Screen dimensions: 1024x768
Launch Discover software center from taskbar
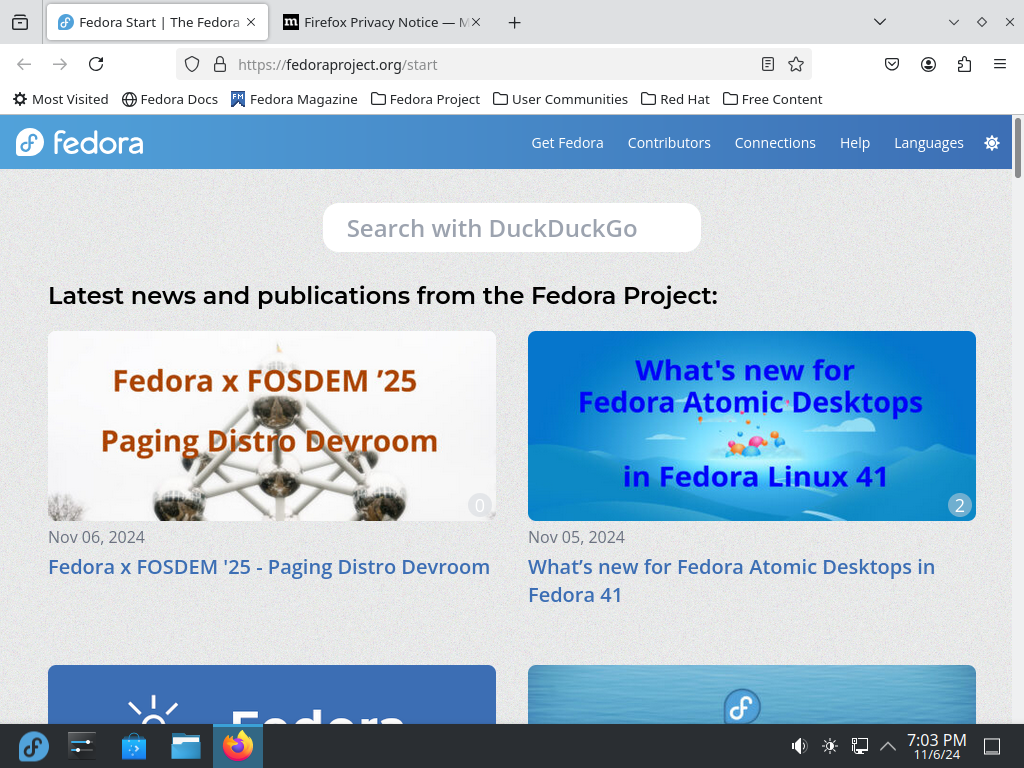click(x=134, y=746)
